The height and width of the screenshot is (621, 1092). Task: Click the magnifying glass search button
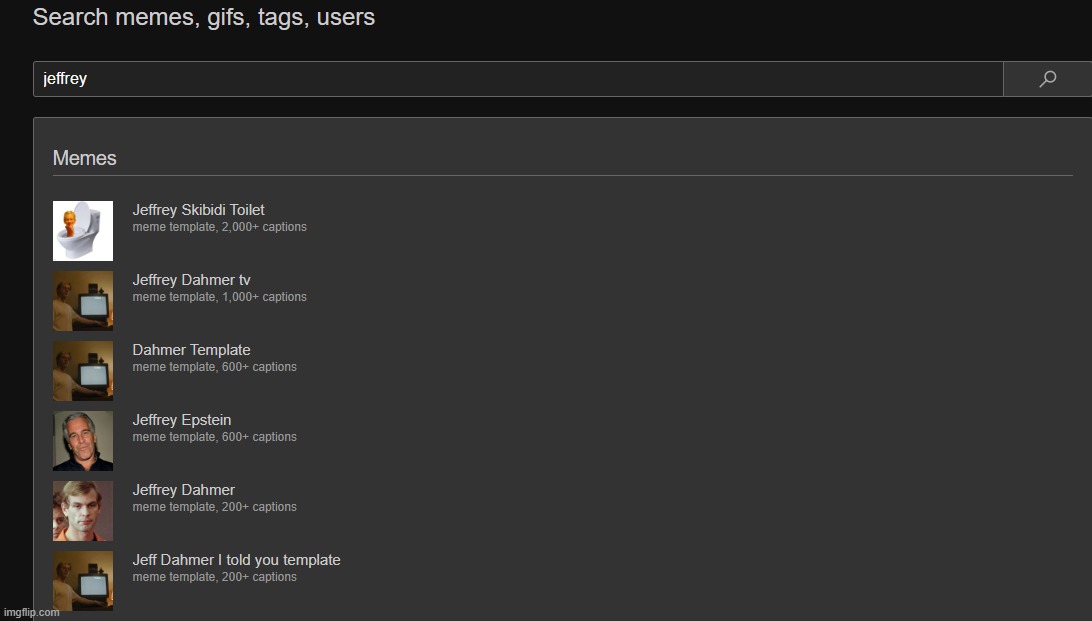coord(1047,79)
